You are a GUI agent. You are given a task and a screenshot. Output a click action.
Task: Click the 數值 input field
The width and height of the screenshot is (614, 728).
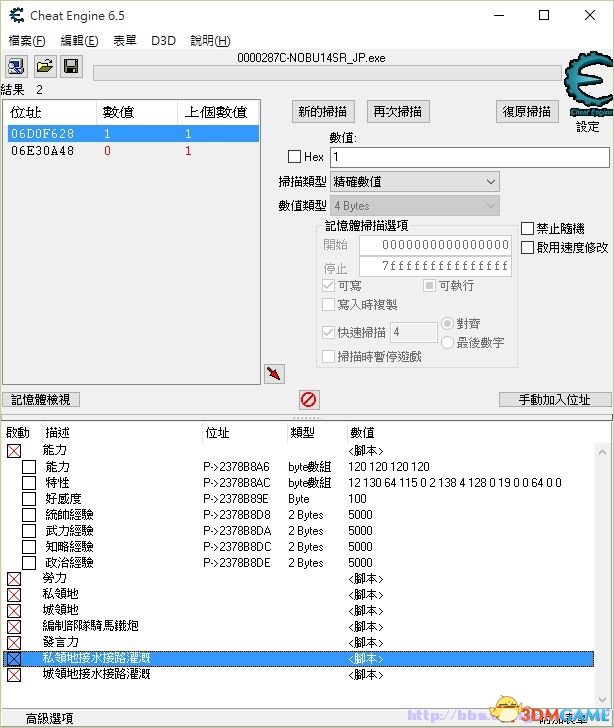click(x=470, y=157)
